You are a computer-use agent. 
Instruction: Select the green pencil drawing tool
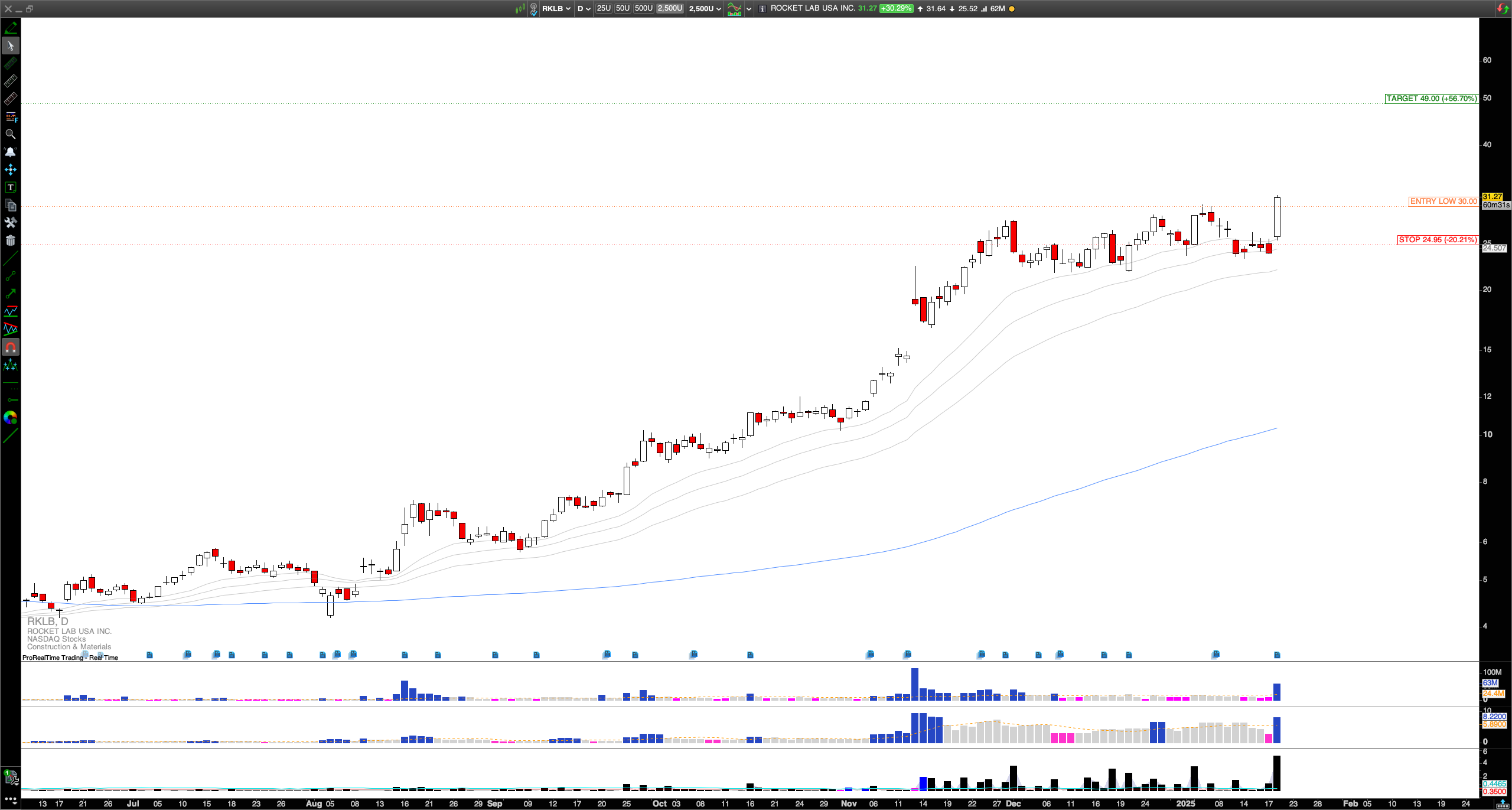coord(11,28)
